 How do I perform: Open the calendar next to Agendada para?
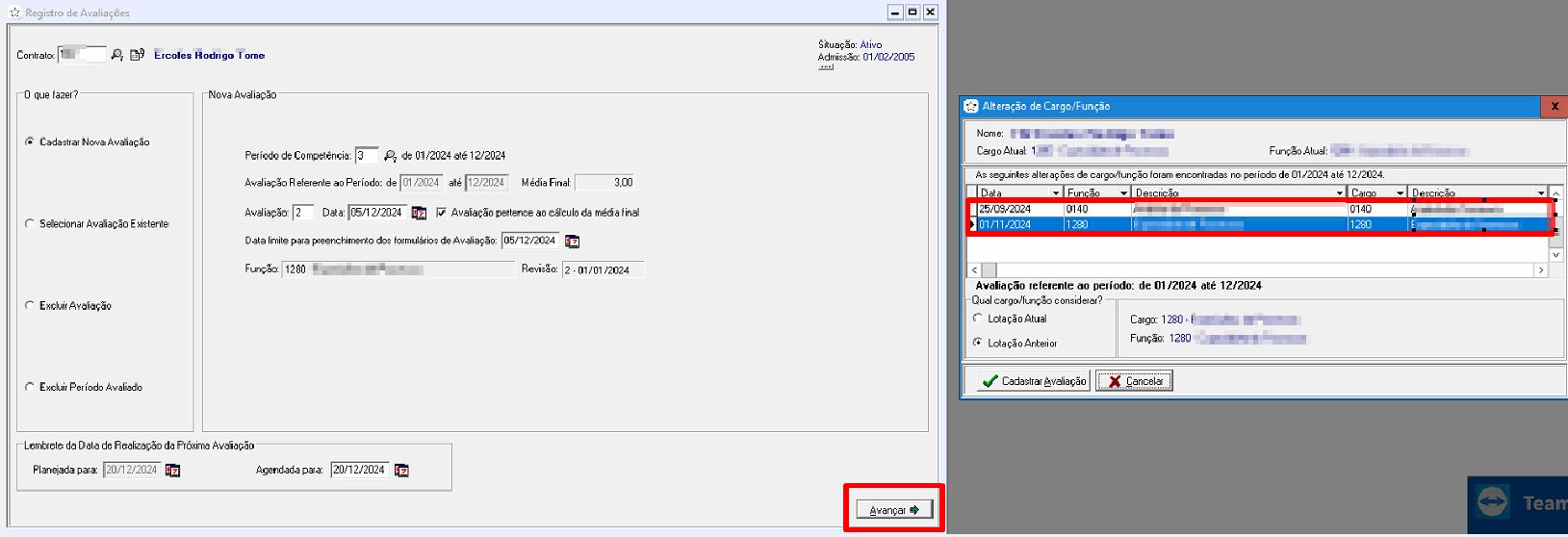point(401,470)
